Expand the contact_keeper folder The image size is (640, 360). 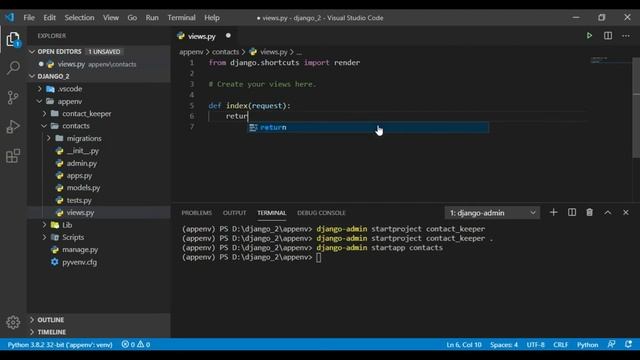tap(99, 113)
